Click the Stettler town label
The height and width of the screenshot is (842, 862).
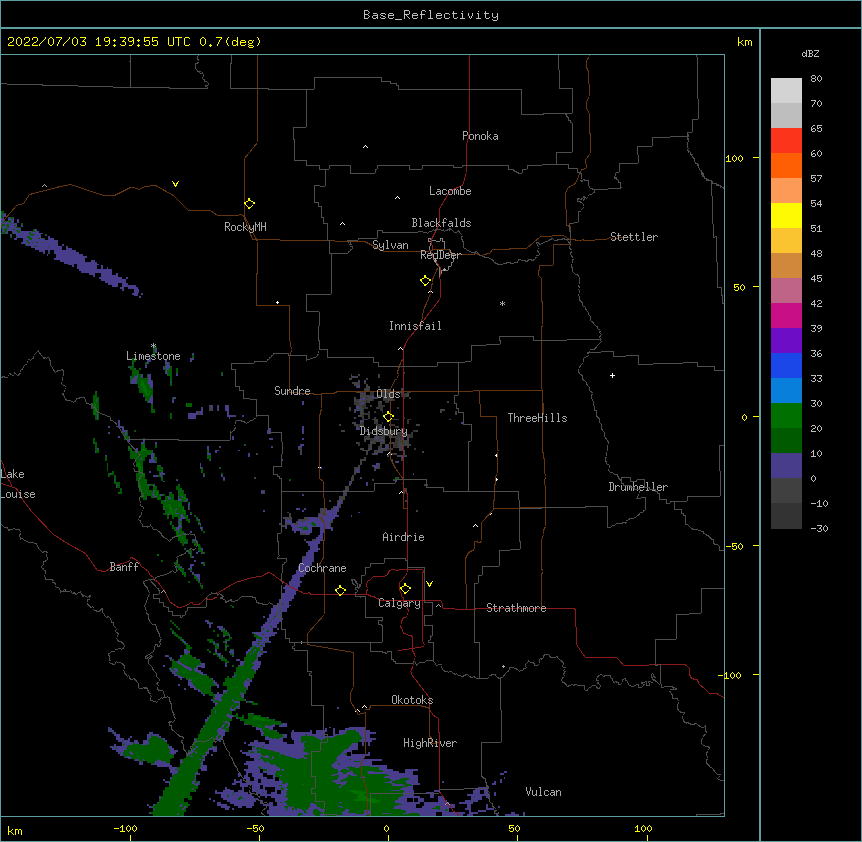[633, 237]
